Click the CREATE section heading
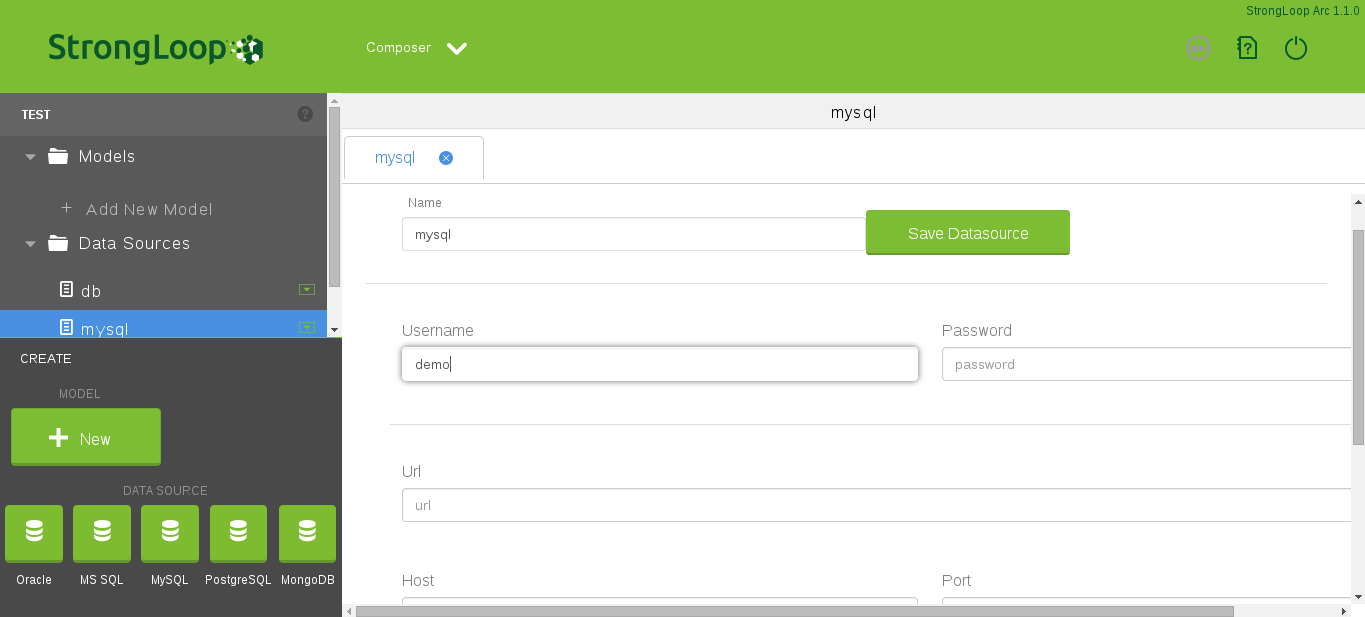1365x617 pixels. click(x=46, y=358)
